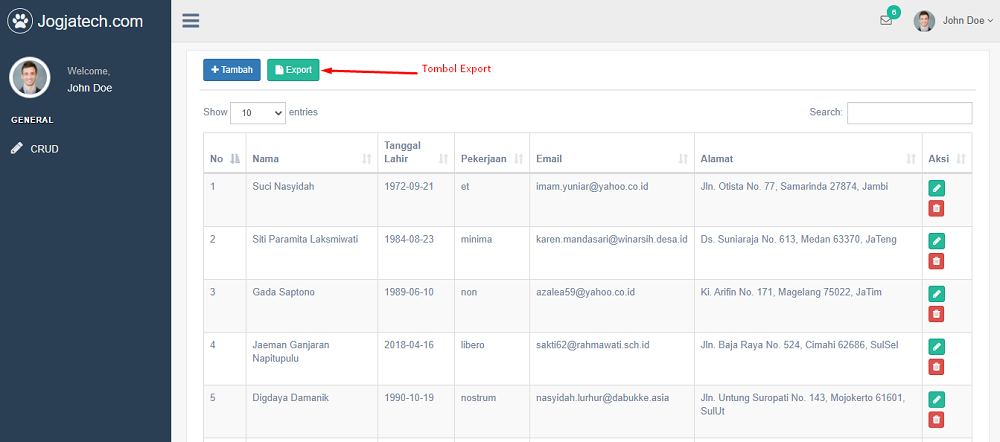
Task: Delete the Gada Saptono record
Action: [936, 314]
